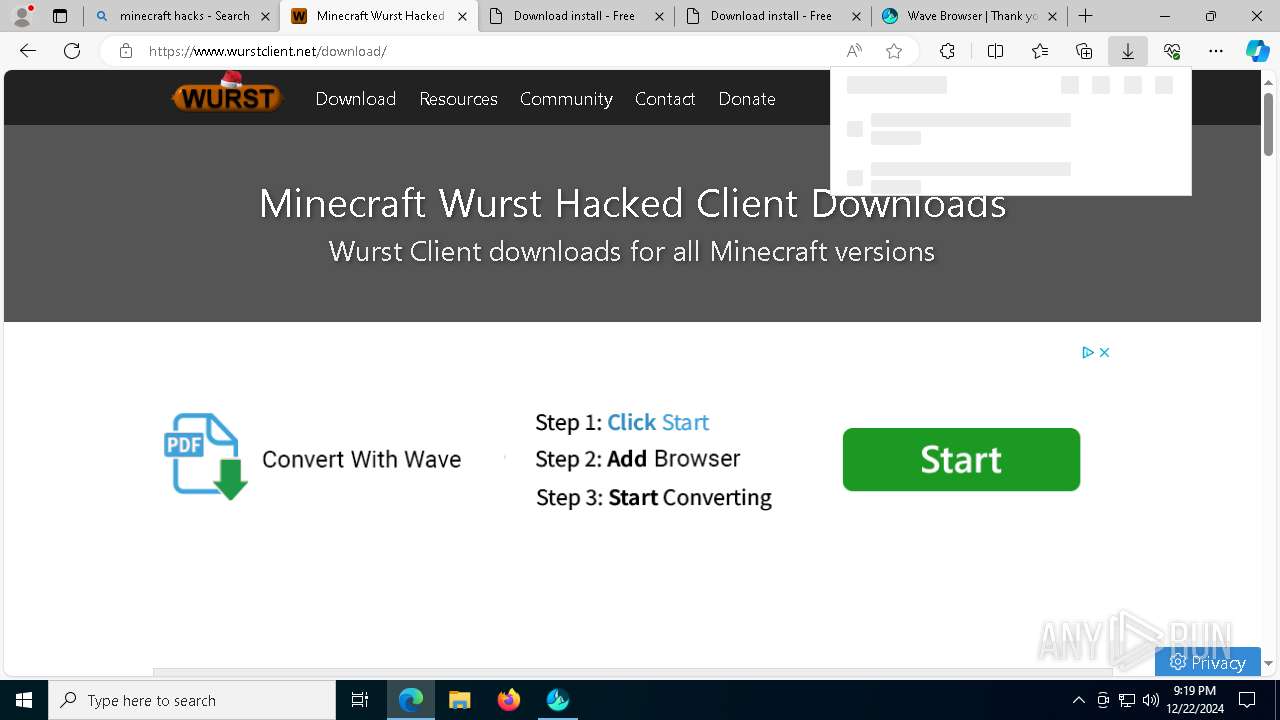Open the Donate page
The image size is (1280, 720).
747,98
